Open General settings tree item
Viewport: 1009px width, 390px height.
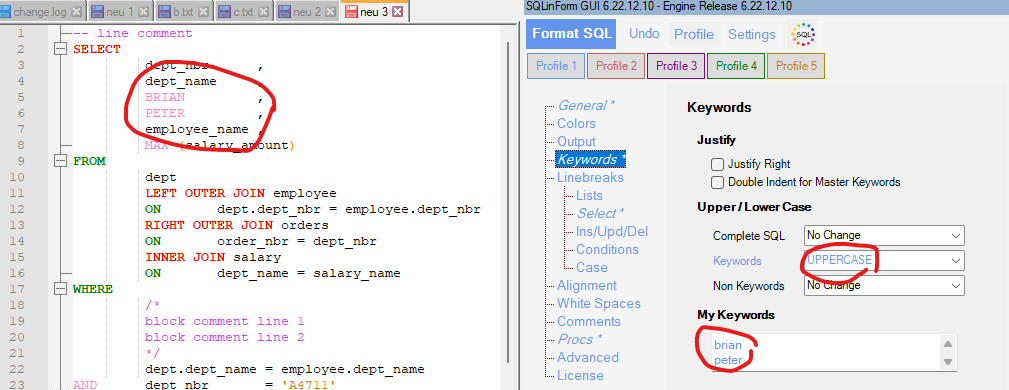586,106
